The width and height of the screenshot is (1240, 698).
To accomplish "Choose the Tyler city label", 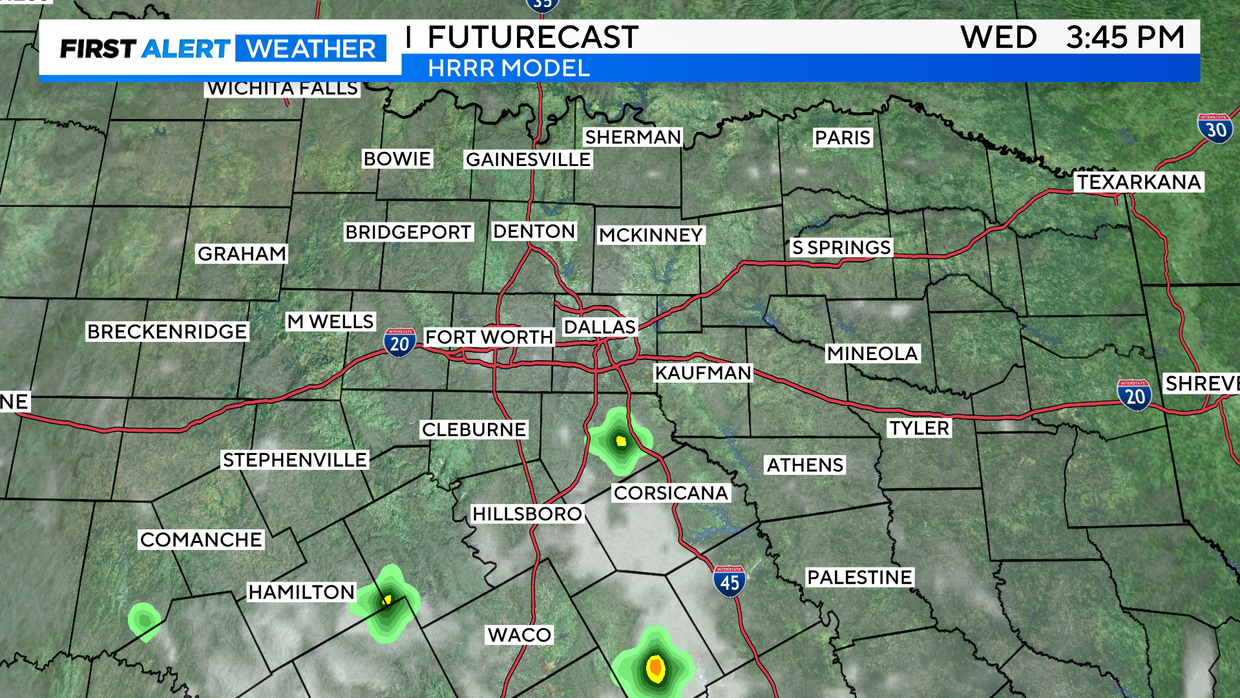I will (919, 428).
